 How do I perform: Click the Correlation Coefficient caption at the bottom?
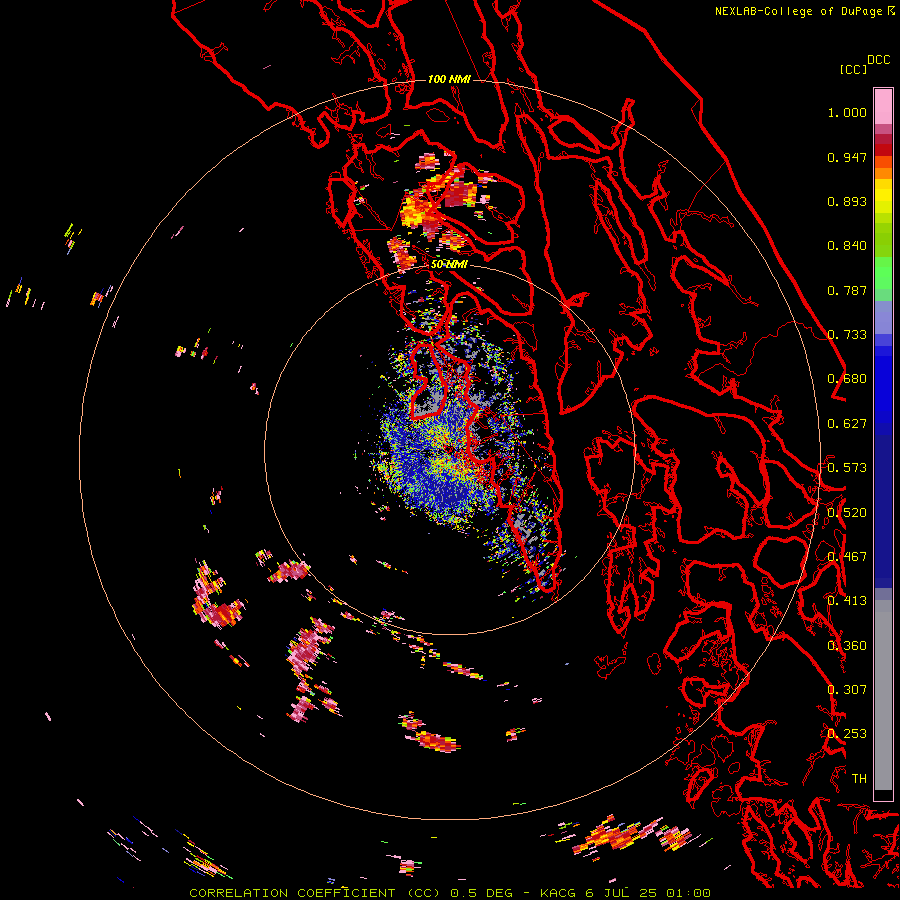(449, 893)
